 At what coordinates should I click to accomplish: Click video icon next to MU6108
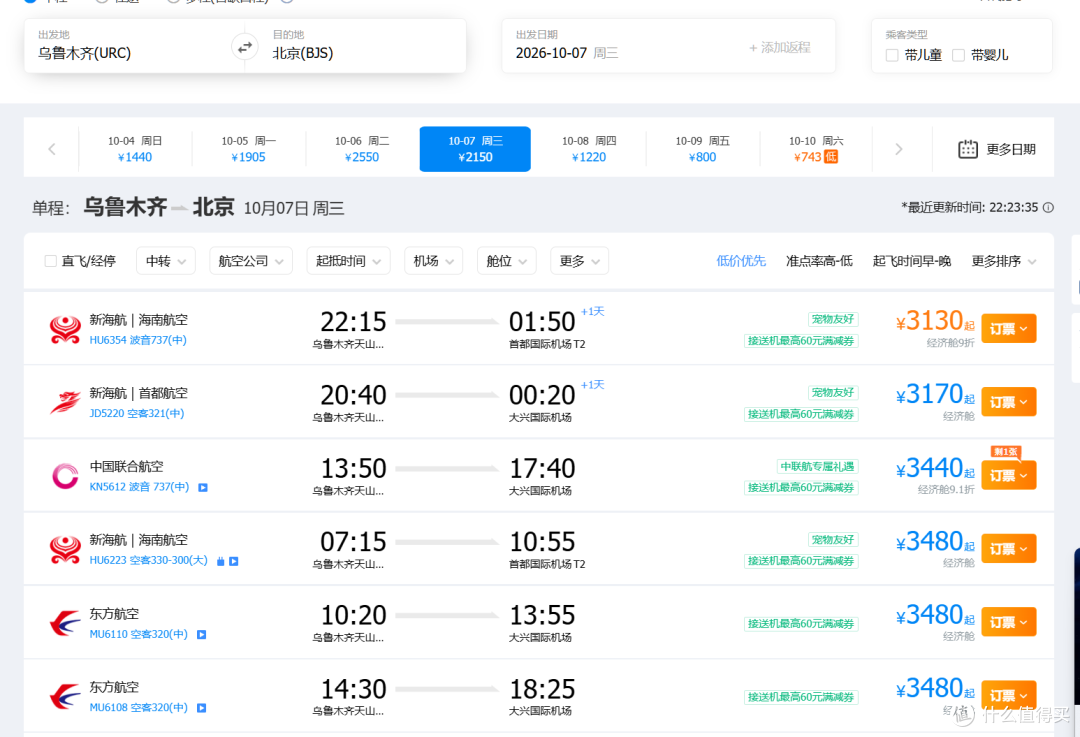click(202, 707)
